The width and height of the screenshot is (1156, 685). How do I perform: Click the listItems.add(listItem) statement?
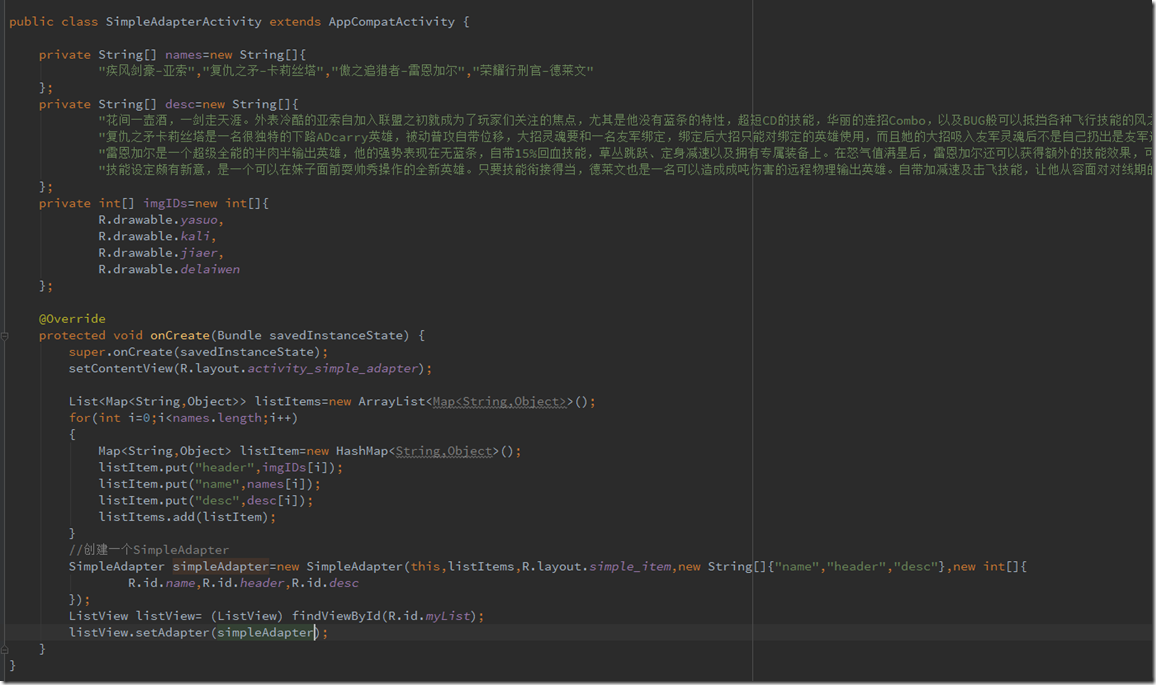[x=186, y=517]
